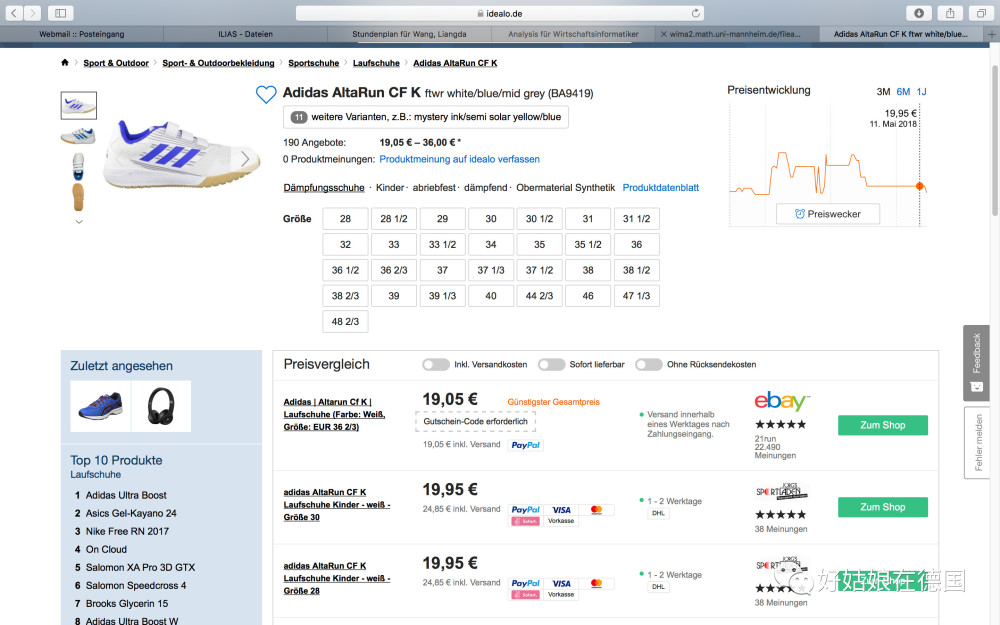
Task: Open the Feedback side tab
Action: [x=976, y=363]
